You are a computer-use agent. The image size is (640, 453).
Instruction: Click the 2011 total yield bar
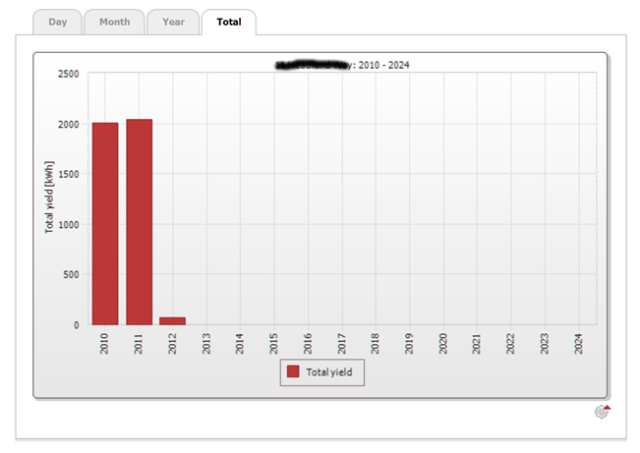coord(139,222)
